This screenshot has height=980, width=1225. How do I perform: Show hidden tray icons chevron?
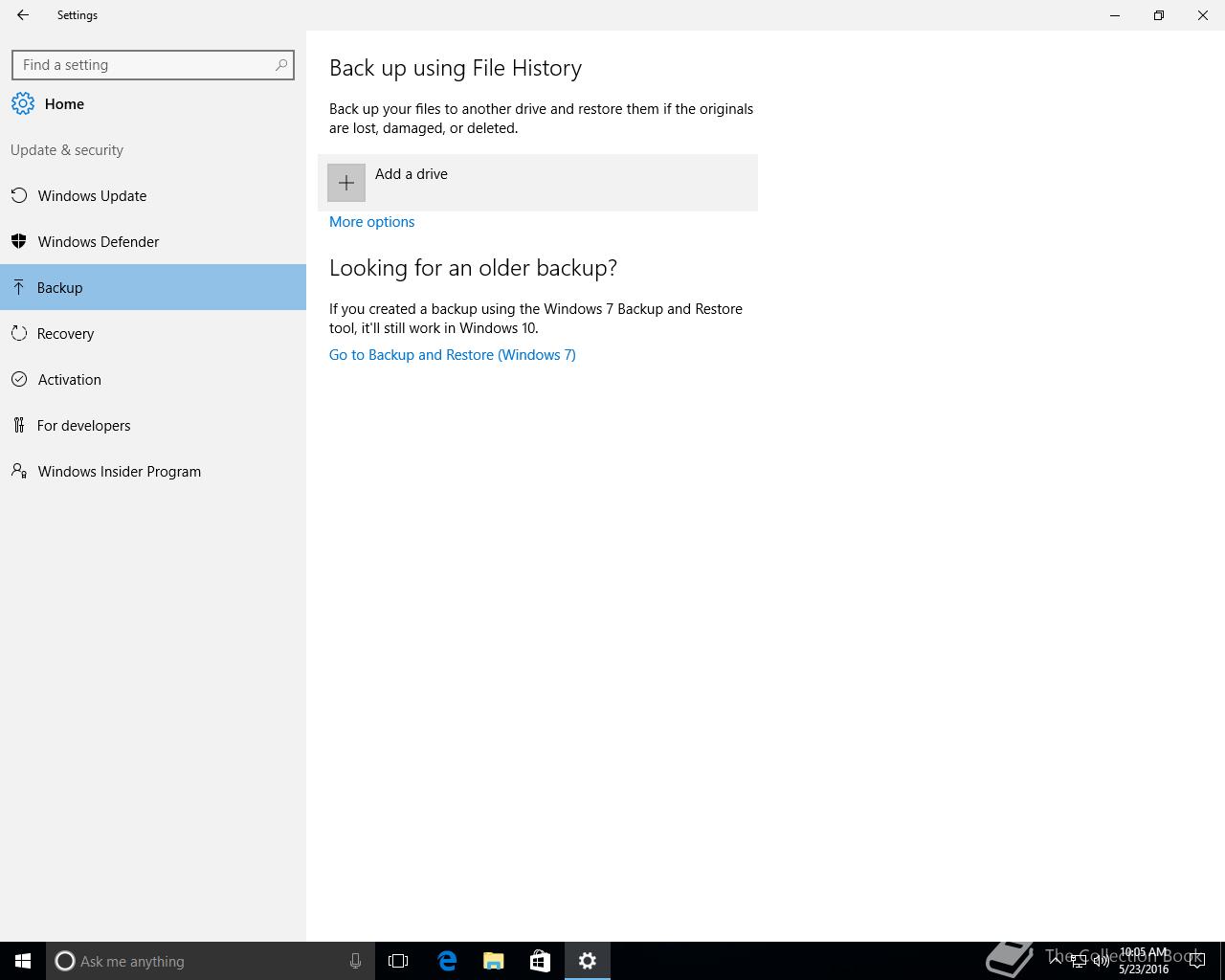(1055, 960)
